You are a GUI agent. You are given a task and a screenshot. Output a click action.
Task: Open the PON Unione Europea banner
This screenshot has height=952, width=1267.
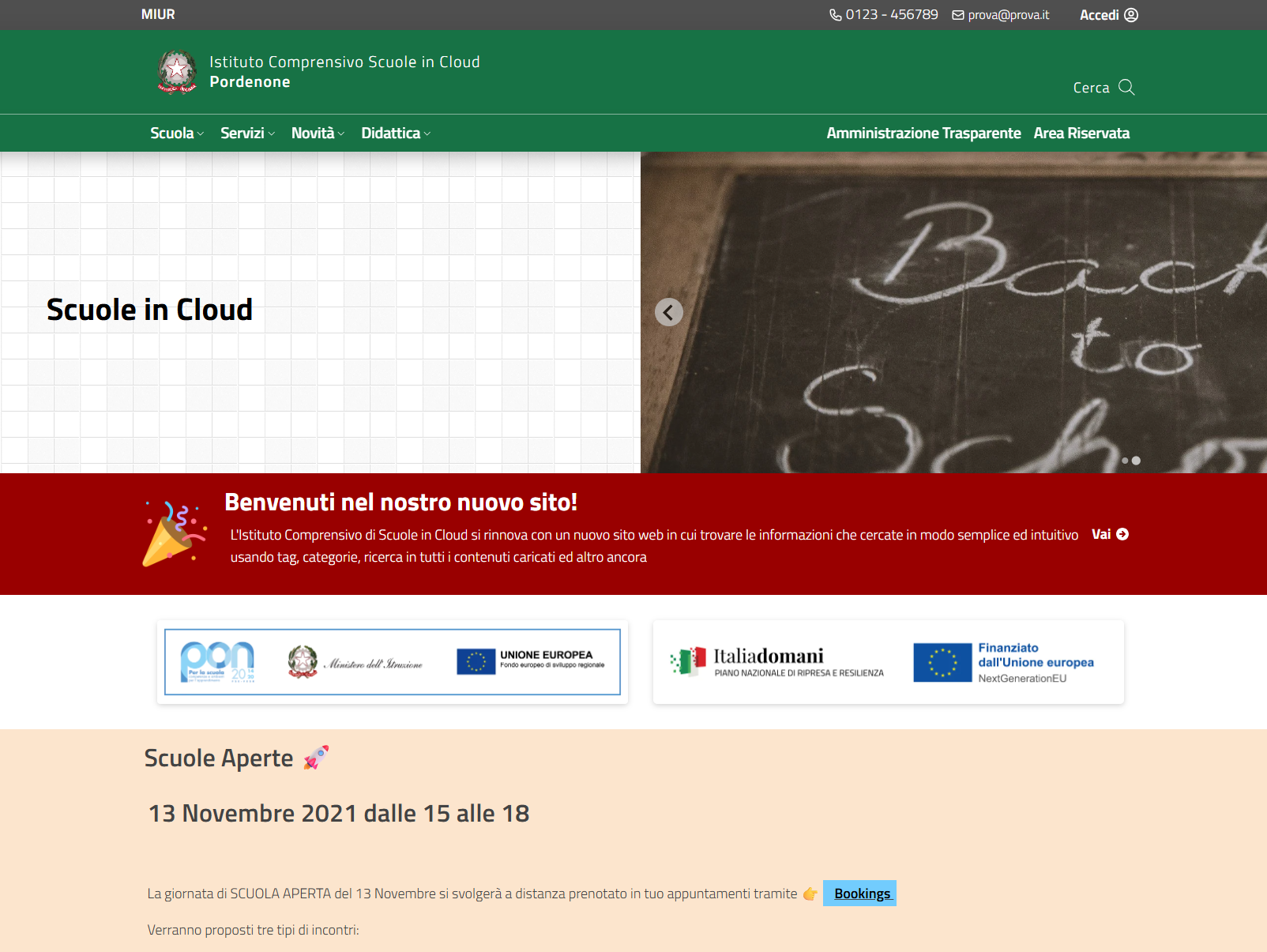click(393, 662)
